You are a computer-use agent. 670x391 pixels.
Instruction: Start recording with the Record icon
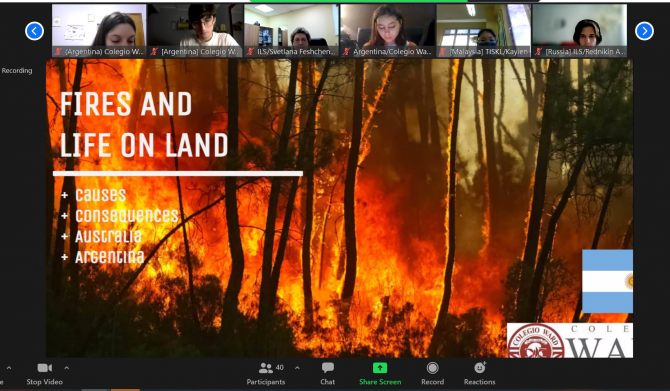432,367
